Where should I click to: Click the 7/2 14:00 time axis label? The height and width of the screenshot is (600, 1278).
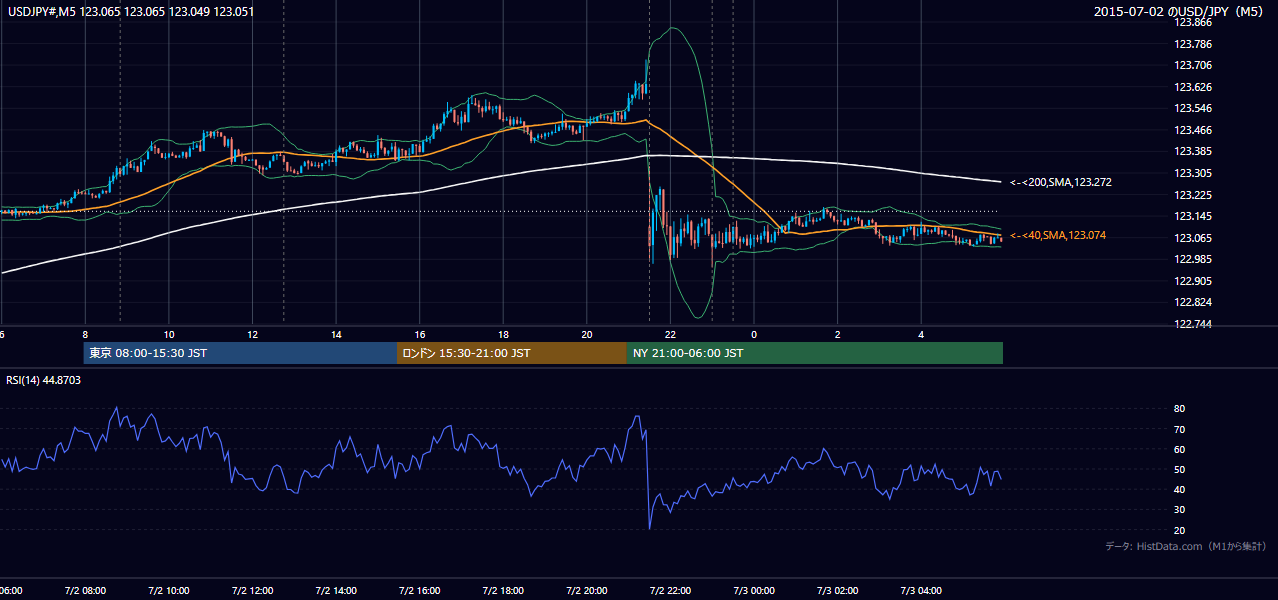[336, 591]
